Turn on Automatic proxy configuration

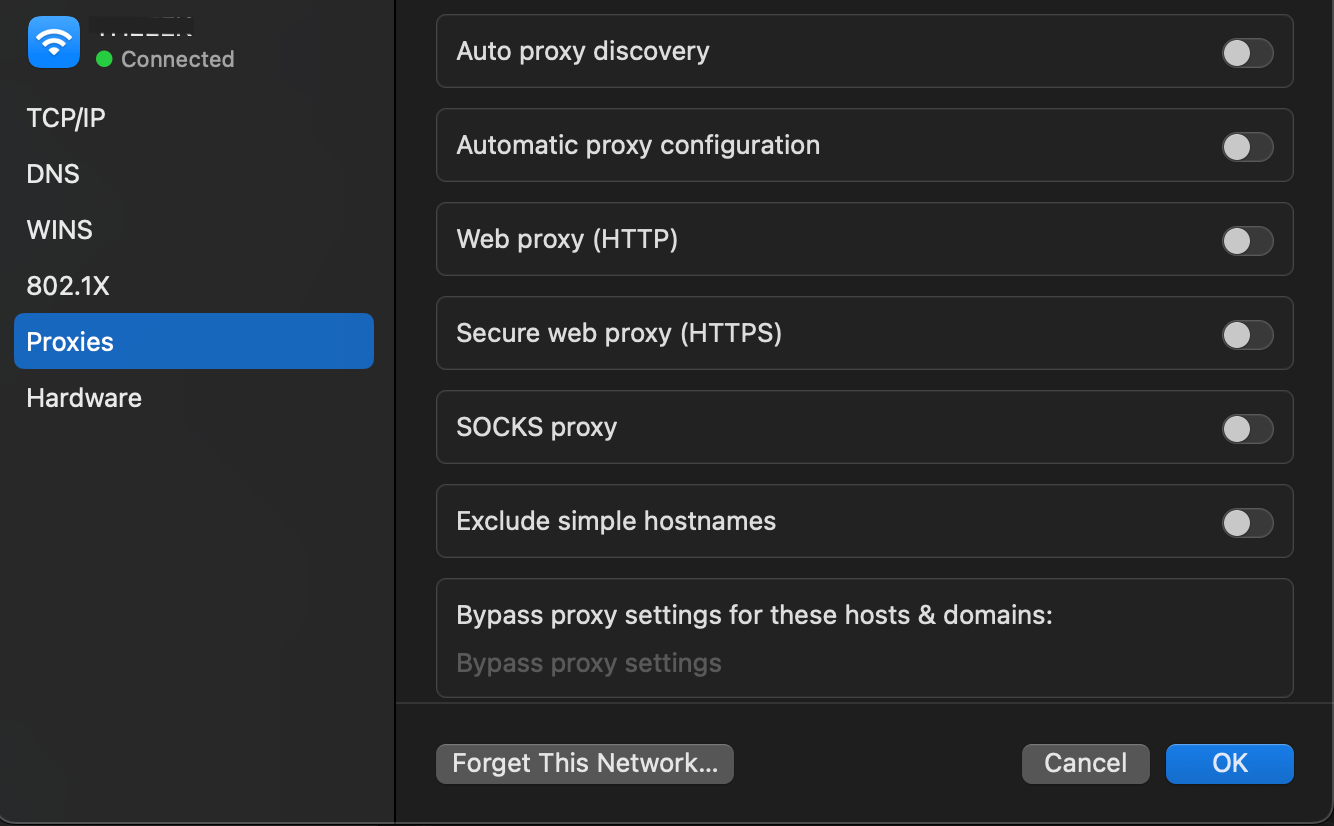pyautogui.click(x=1247, y=146)
